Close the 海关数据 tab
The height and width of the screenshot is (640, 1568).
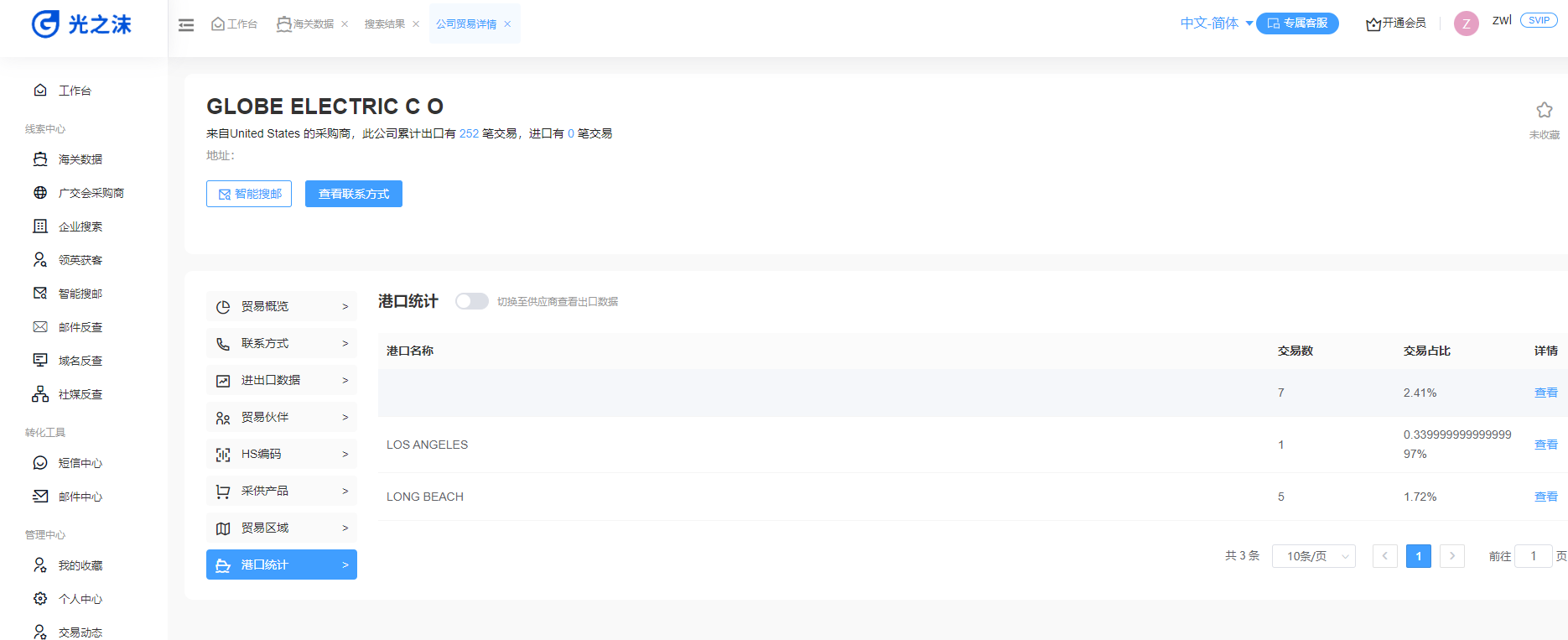point(345,24)
